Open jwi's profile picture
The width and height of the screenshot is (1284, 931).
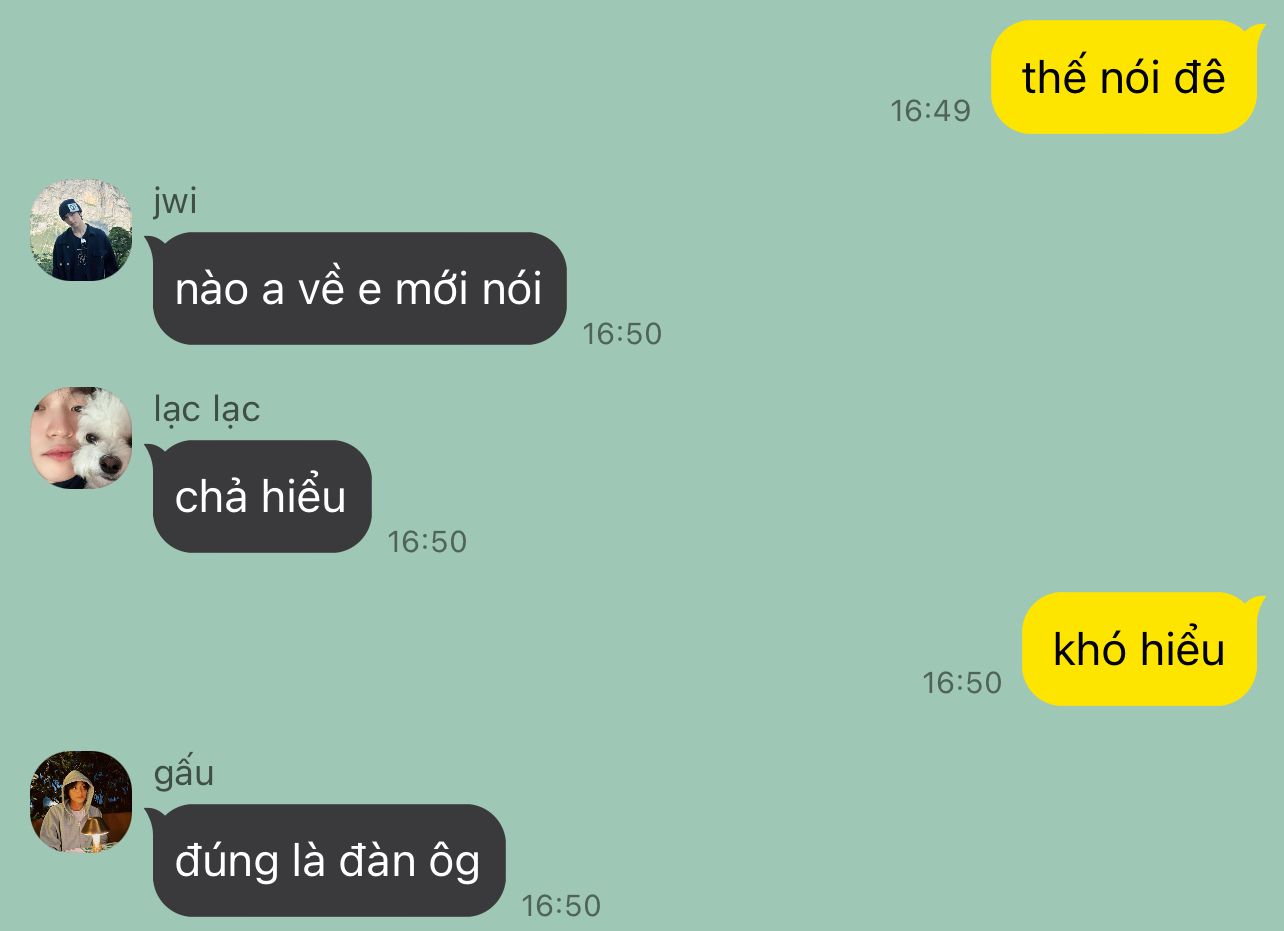(81, 230)
